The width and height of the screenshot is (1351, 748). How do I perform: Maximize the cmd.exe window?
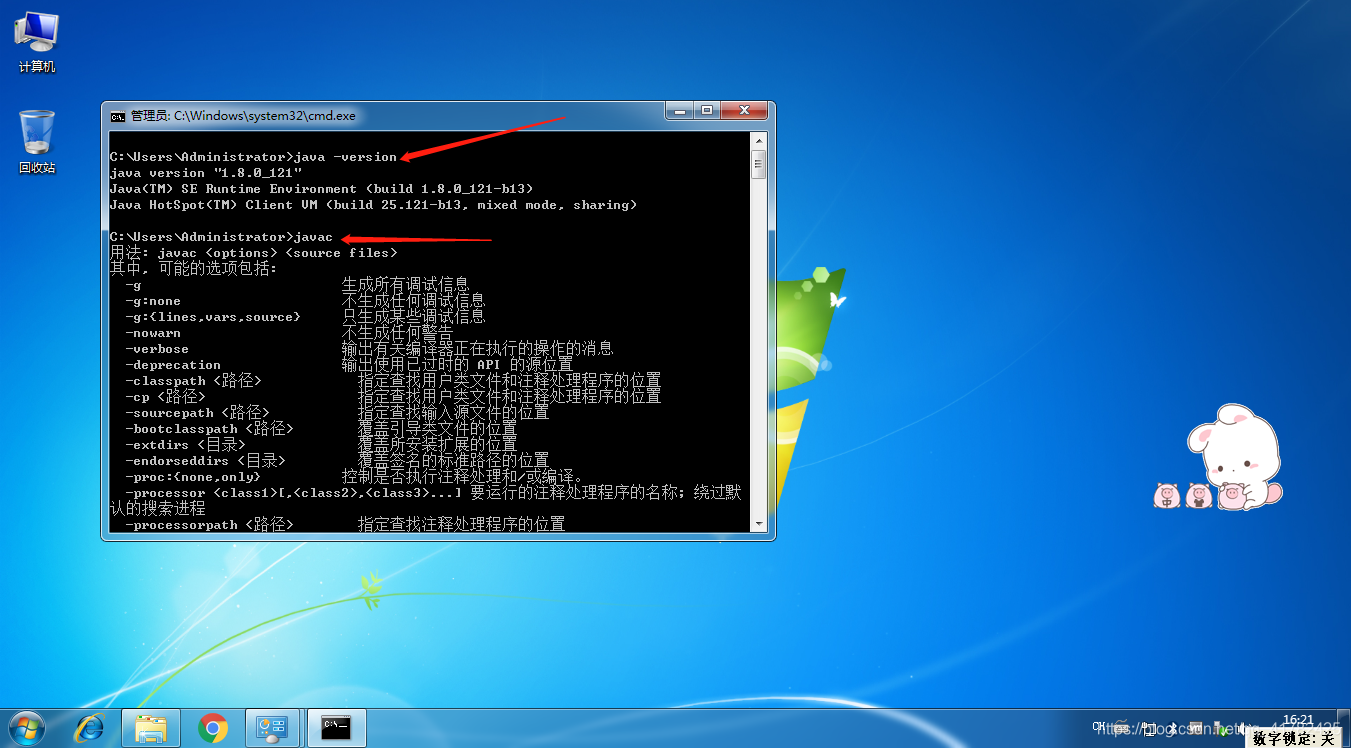706,110
